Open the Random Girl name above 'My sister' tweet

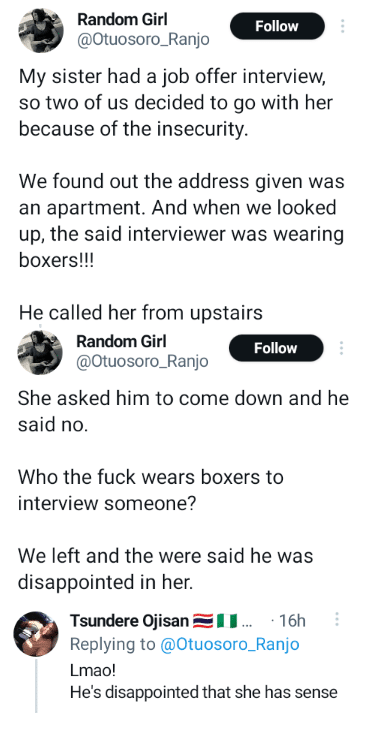[x=122, y=19]
